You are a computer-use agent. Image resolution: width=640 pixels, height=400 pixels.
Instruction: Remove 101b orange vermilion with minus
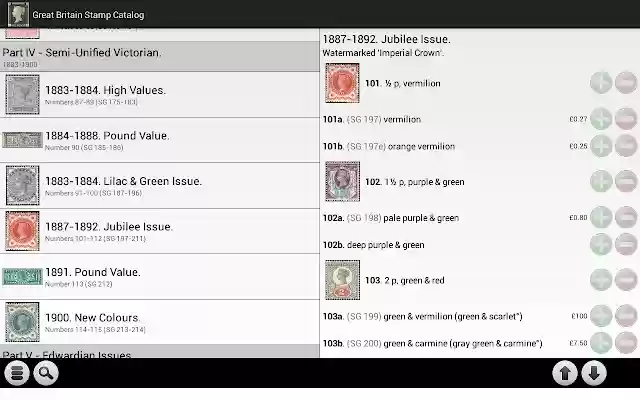click(x=626, y=146)
